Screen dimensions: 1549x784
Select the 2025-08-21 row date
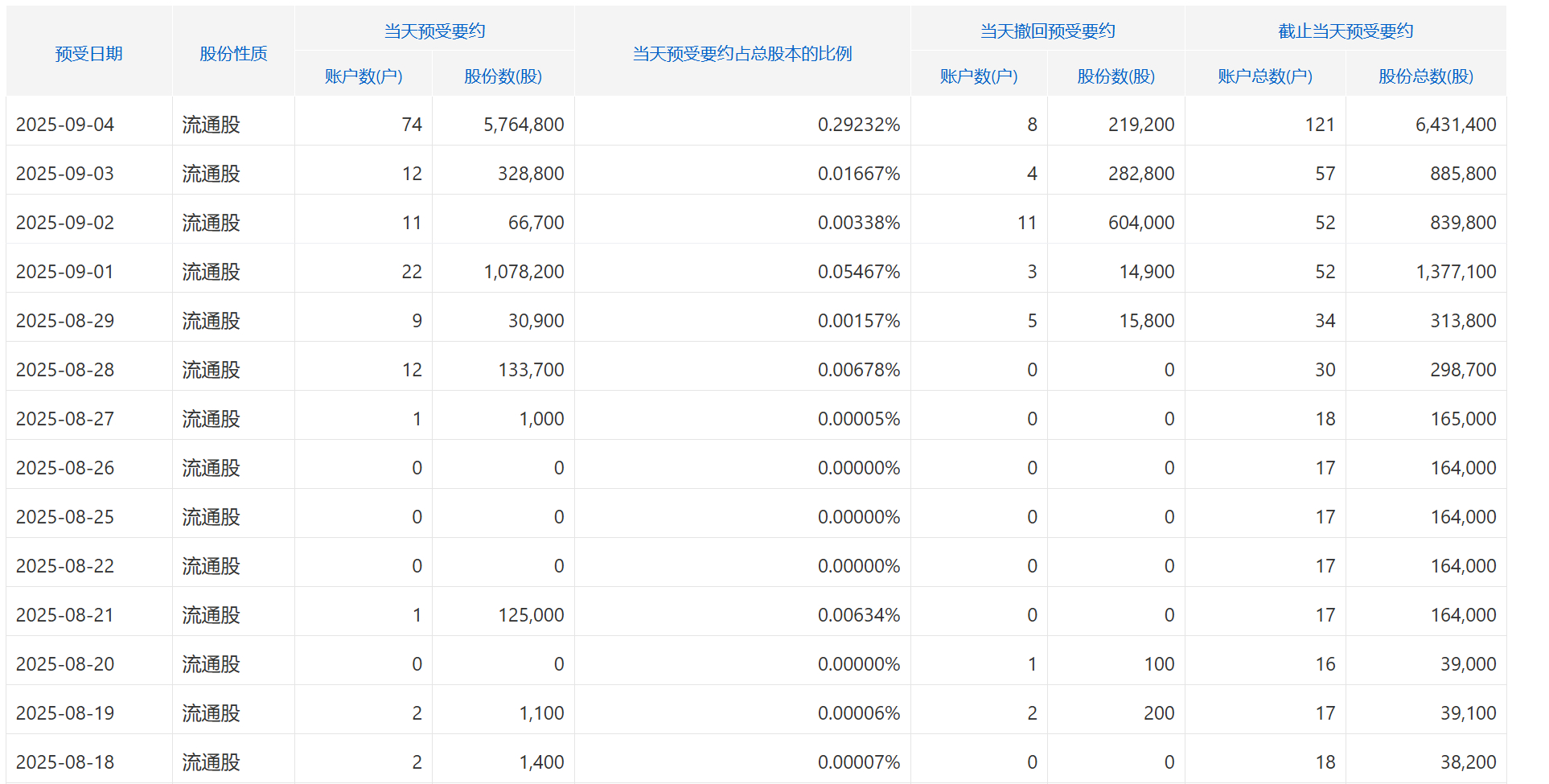pos(65,615)
